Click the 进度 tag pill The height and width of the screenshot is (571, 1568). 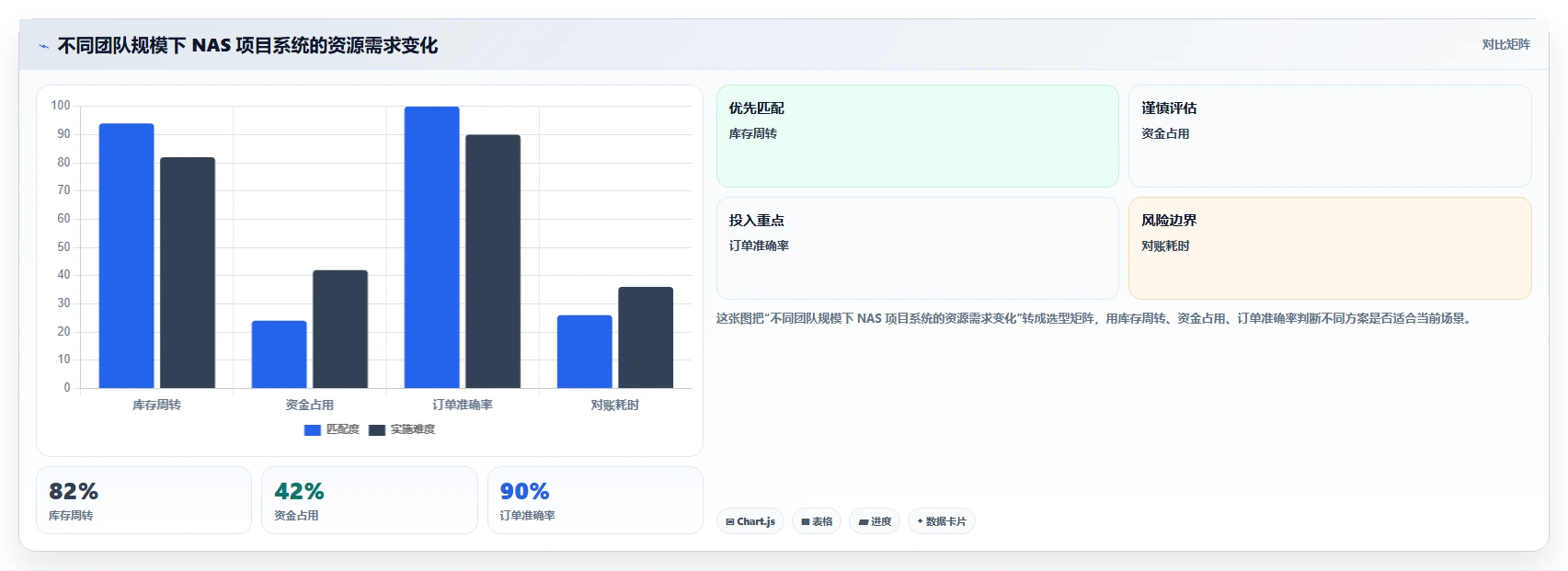[875, 521]
